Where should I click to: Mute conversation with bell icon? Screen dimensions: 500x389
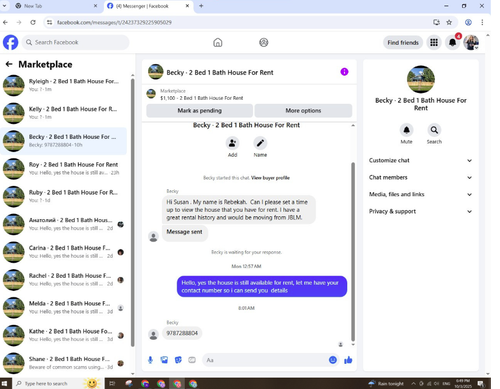pos(406,130)
